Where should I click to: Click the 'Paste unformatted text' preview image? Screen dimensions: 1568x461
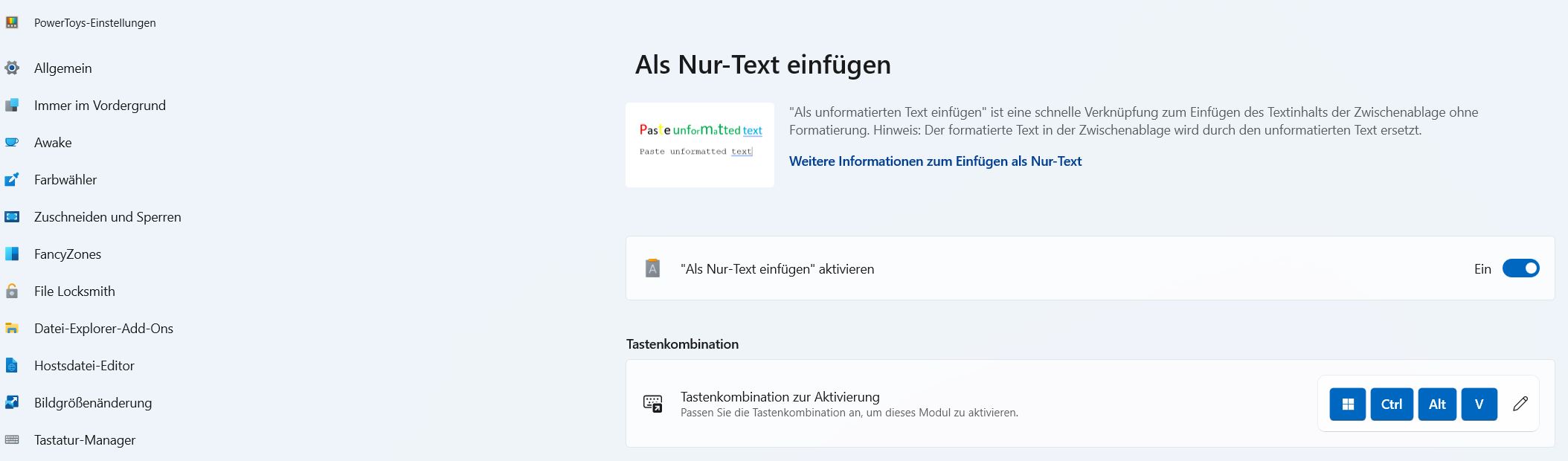click(x=700, y=145)
